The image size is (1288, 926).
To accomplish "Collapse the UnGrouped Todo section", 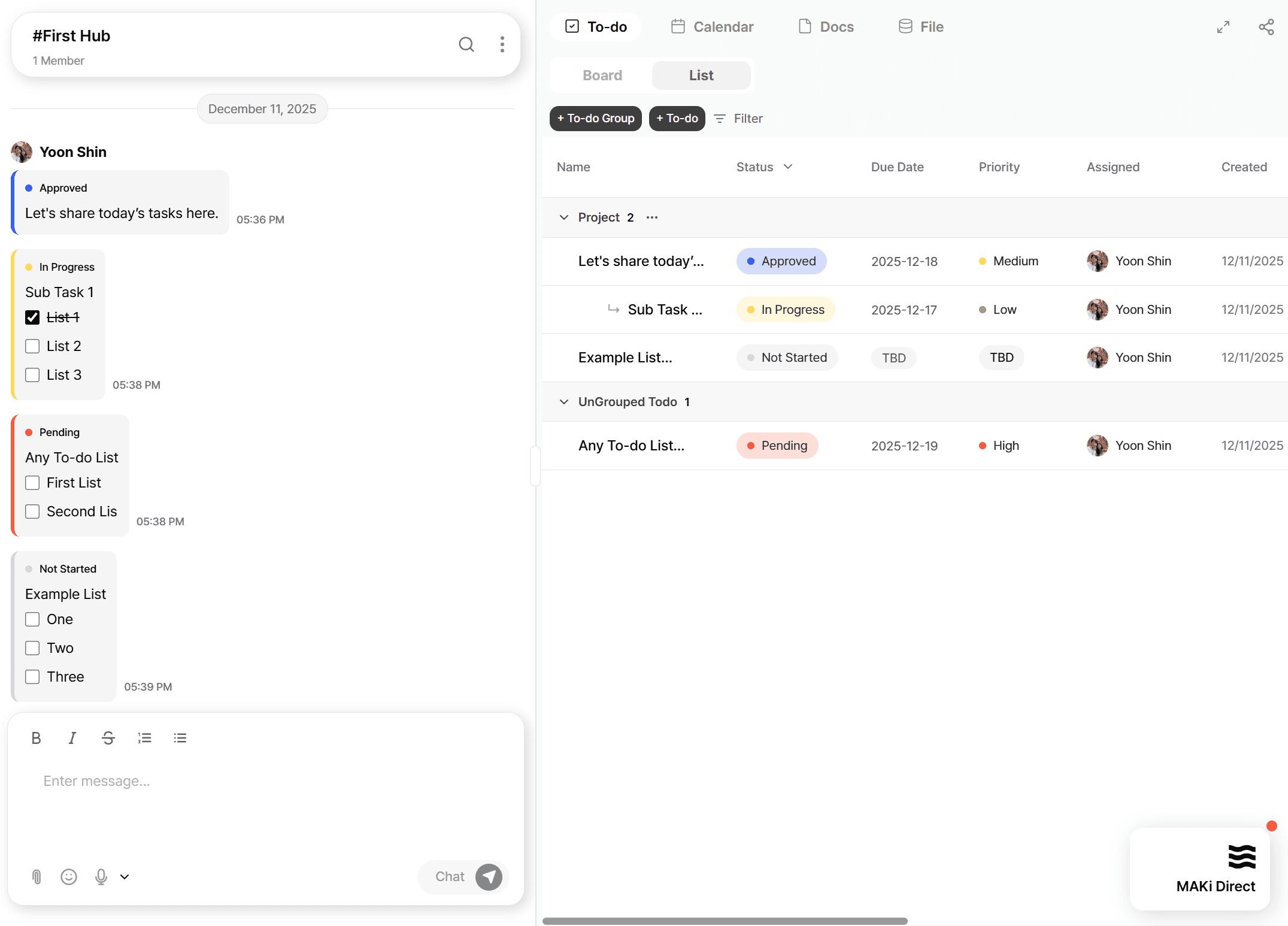I will pyautogui.click(x=563, y=402).
